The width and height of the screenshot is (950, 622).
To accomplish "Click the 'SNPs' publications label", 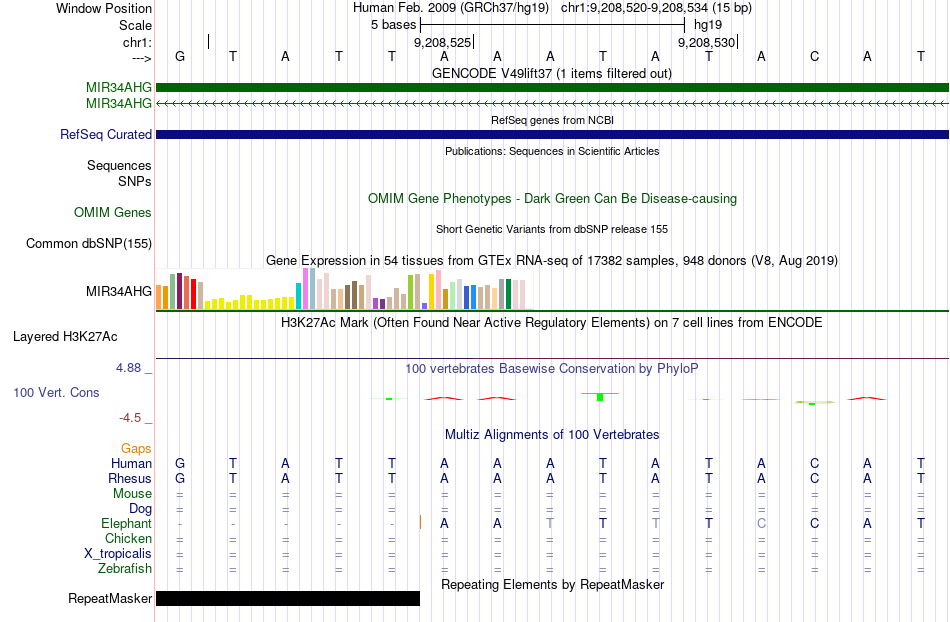I will [135, 181].
